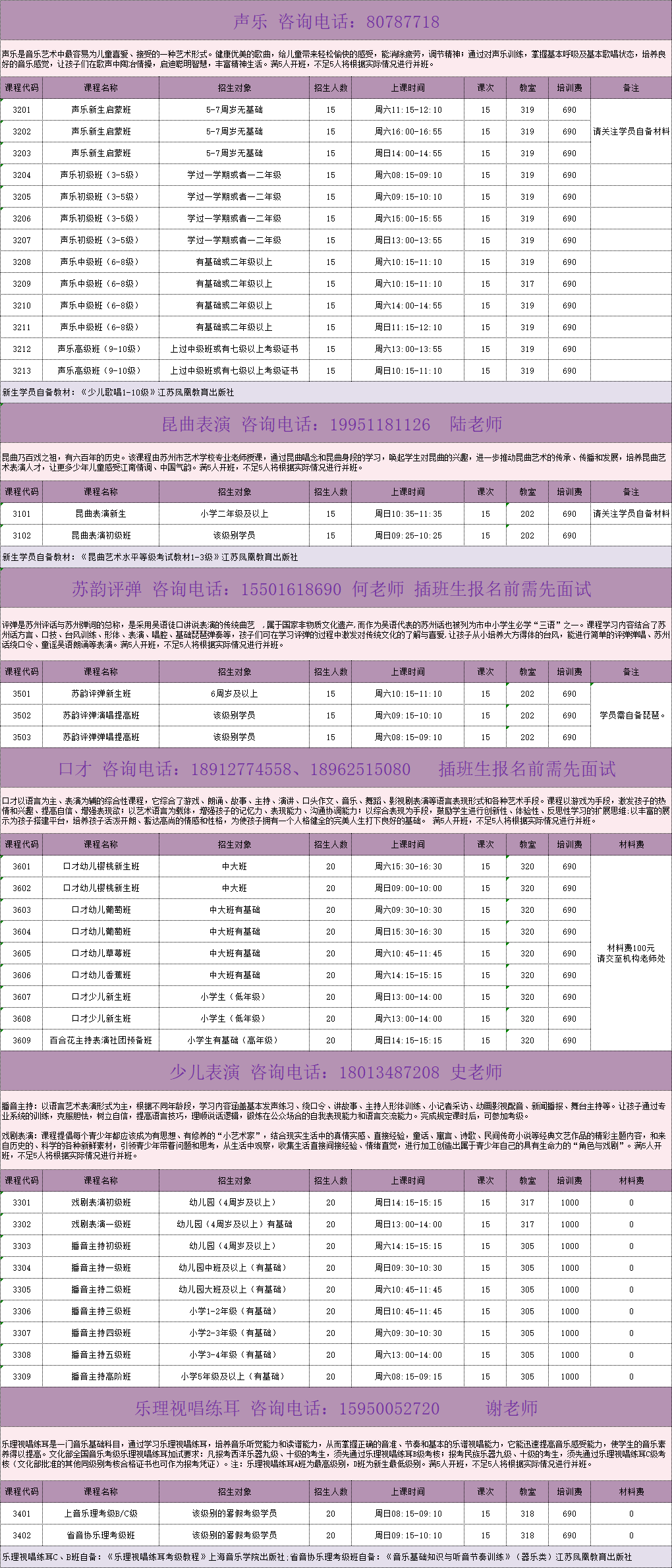Click course code 3213 in 声乐 table

click(x=22, y=371)
